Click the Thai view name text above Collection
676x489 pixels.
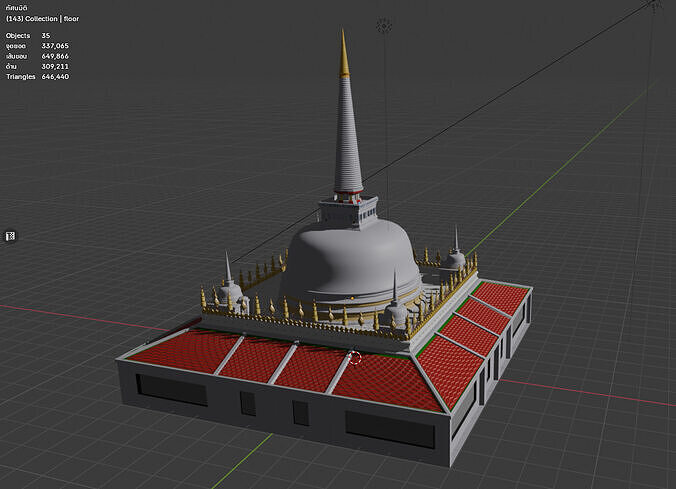[x=17, y=8]
